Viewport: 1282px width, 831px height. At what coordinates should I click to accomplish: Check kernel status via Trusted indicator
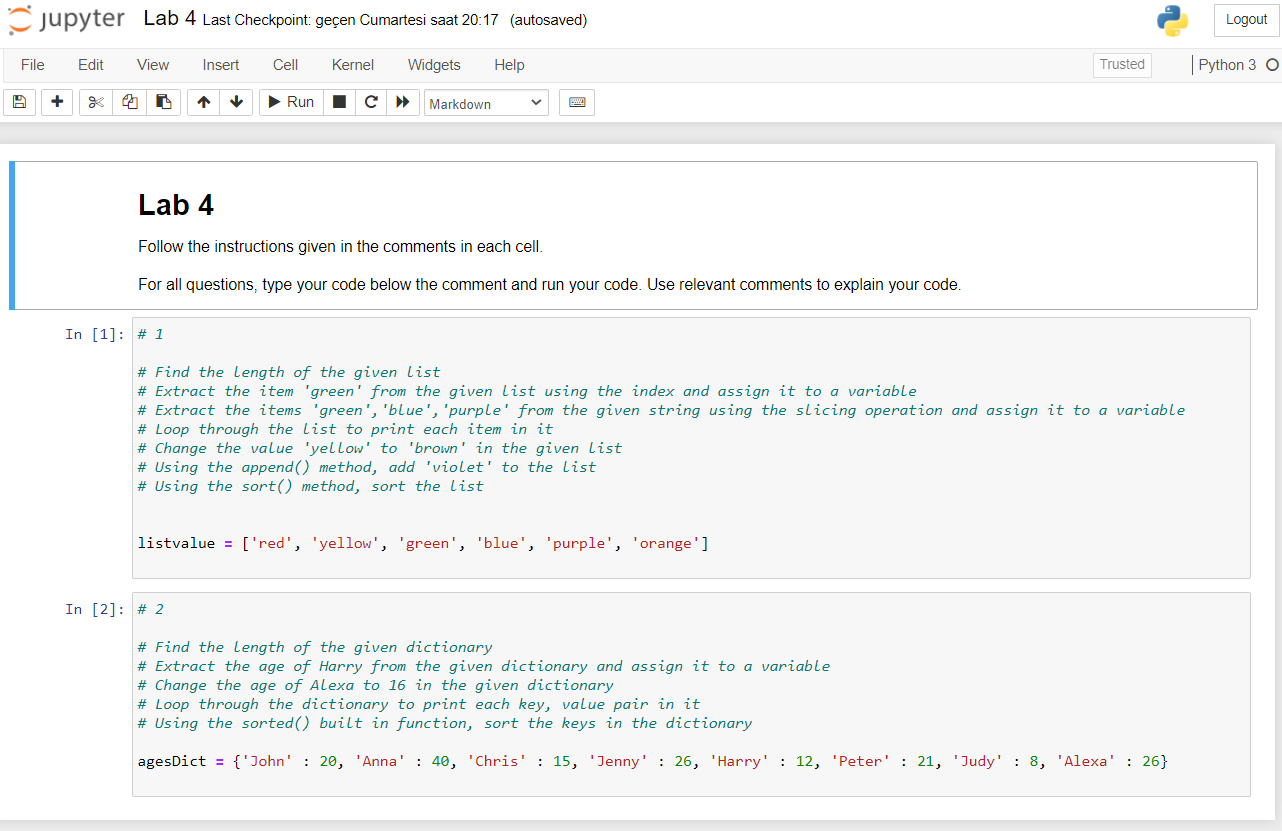coord(1121,64)
